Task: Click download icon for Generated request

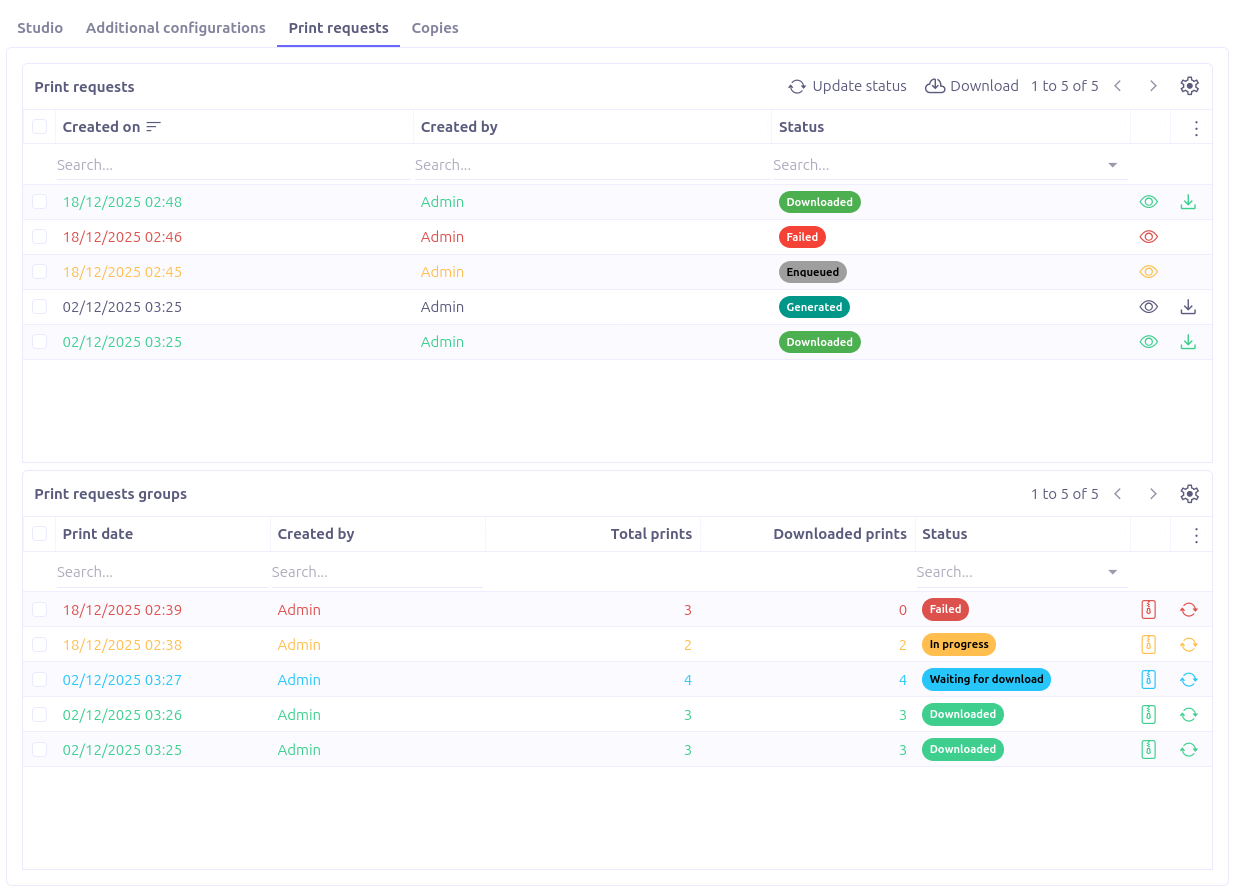Action: click(x=1188, y=307)
